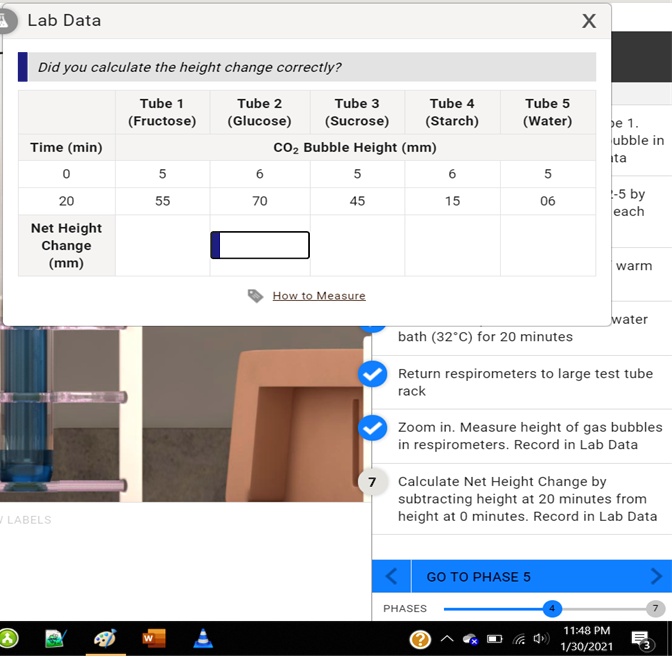
Task: Advance to next phase with right arrow
Action: tap(656, 577)
